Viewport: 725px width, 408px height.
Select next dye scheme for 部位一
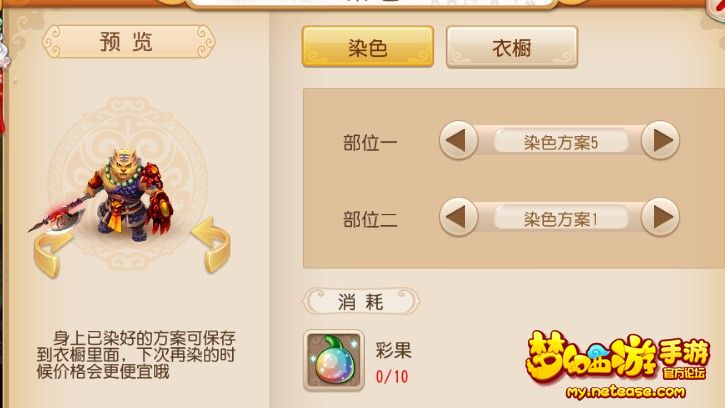[660, 140]
